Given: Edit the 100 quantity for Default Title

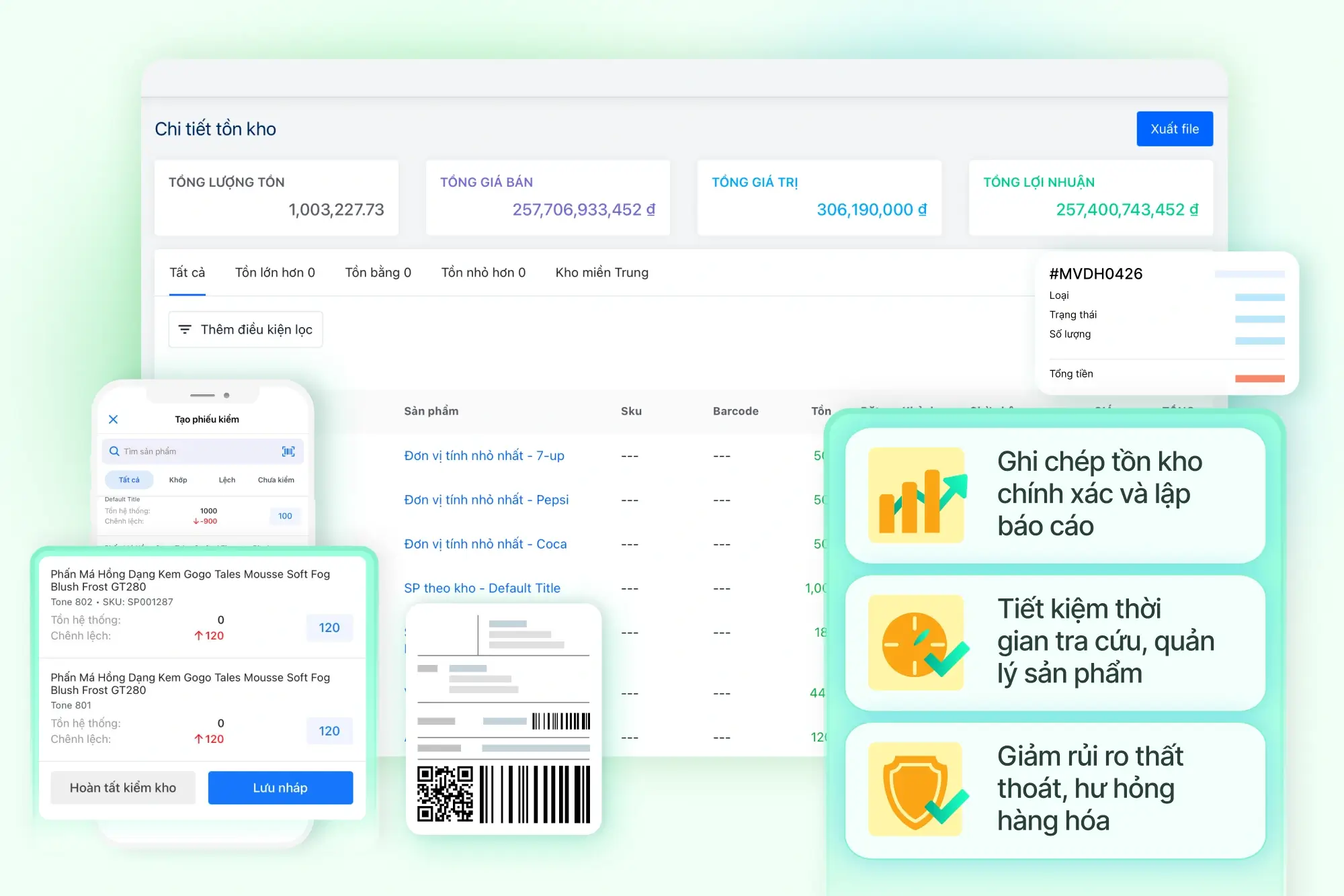Looking at the screenshot, I should click(285, 516).
